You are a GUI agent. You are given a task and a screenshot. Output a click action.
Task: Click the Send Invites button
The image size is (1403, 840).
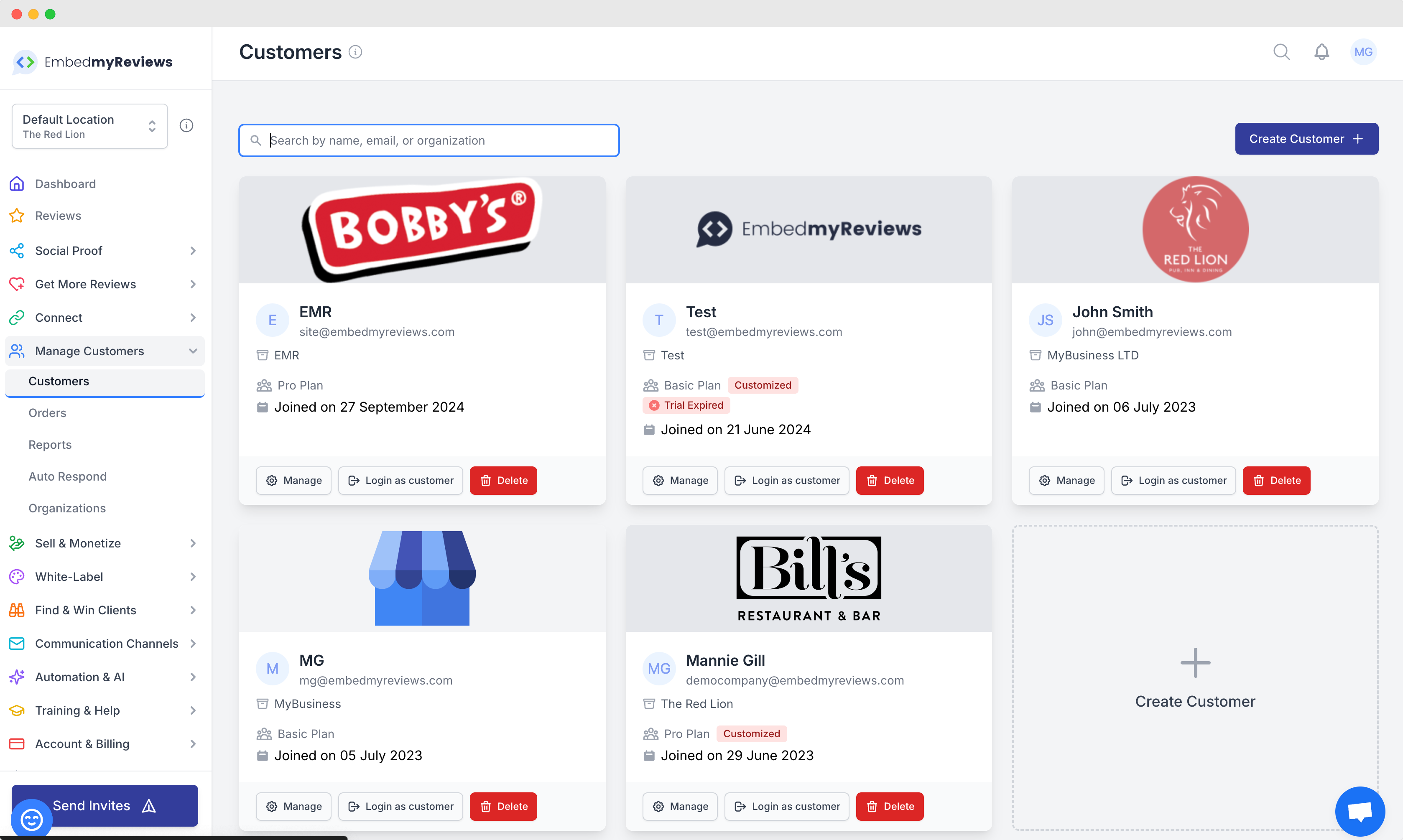tap(105, 805)
